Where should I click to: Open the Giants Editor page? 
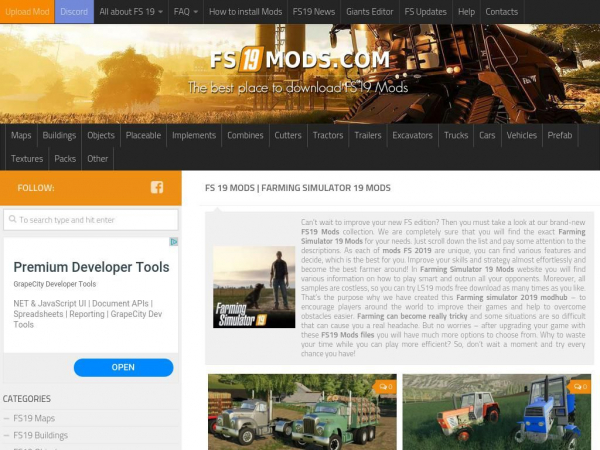[370, 12]
